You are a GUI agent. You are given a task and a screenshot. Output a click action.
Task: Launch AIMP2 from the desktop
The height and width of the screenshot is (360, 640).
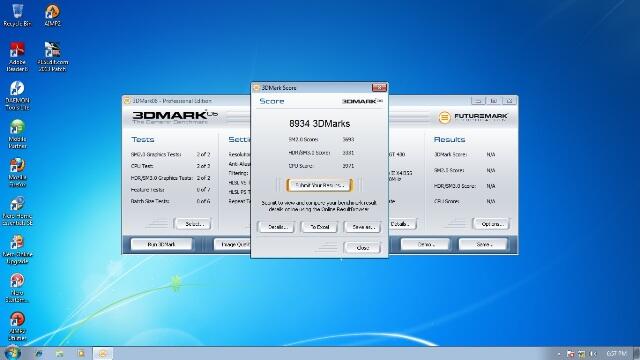click(52, 15)
